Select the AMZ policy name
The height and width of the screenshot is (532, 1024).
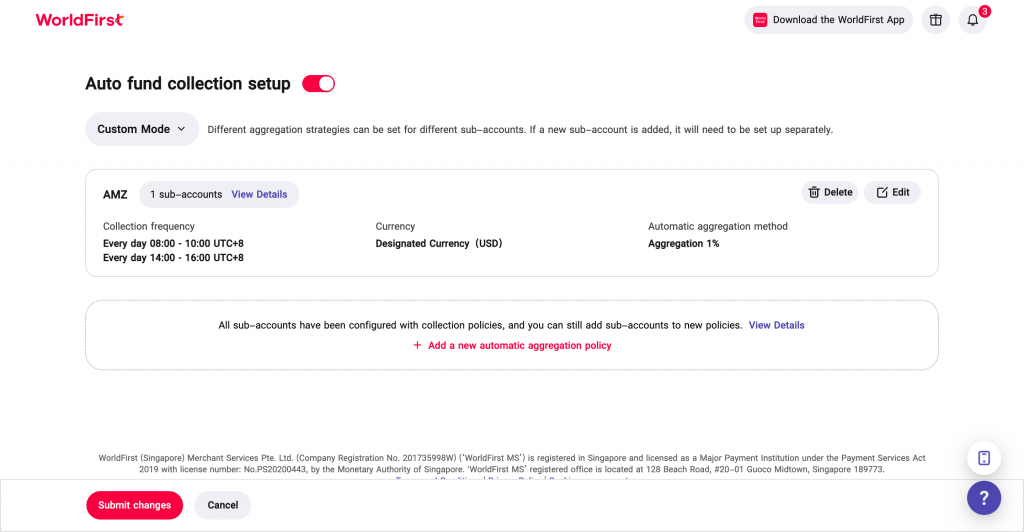click(115, 194)
